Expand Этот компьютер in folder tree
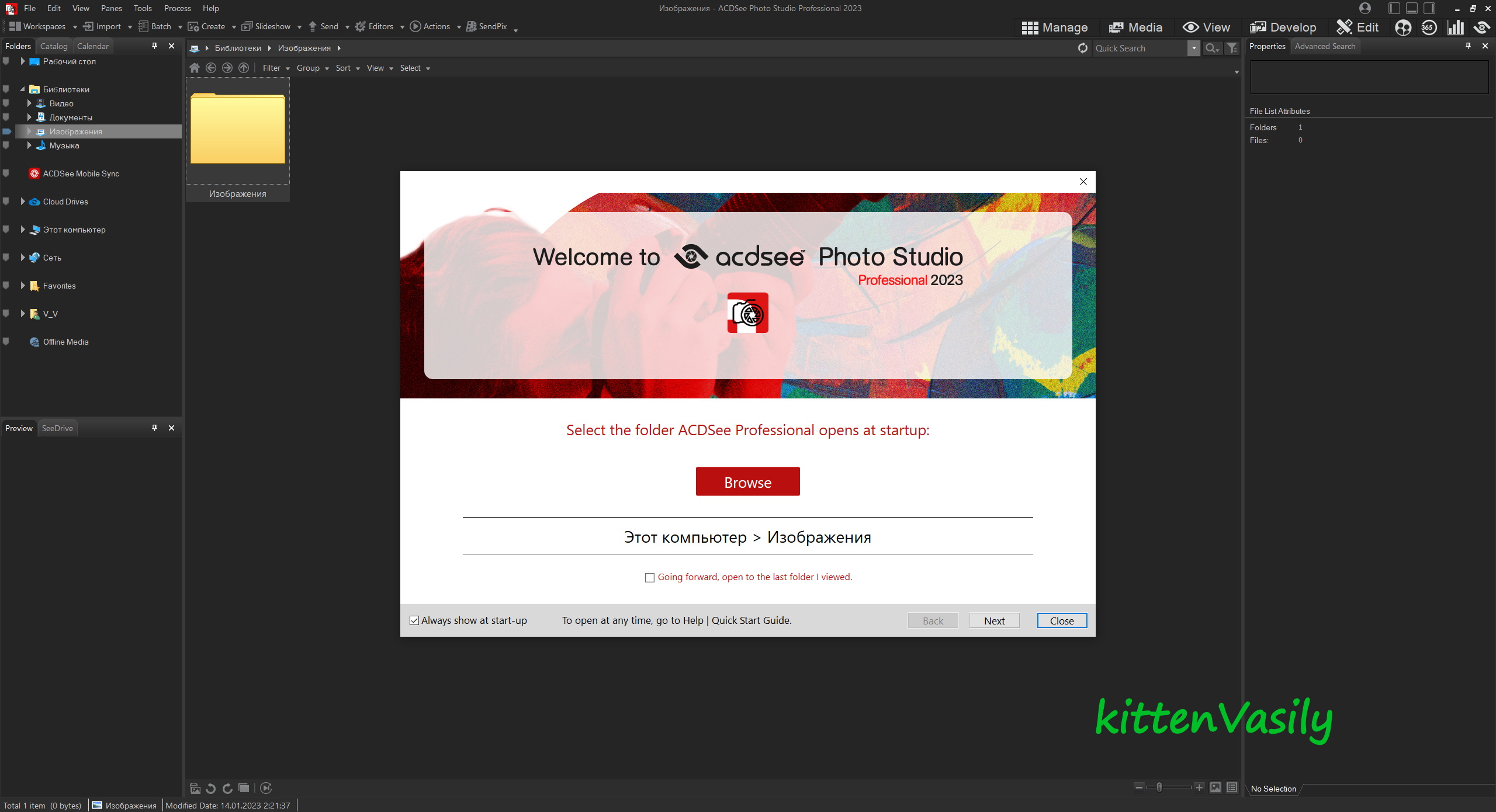This screenshot has height=812, width=1496. [23, 230]
